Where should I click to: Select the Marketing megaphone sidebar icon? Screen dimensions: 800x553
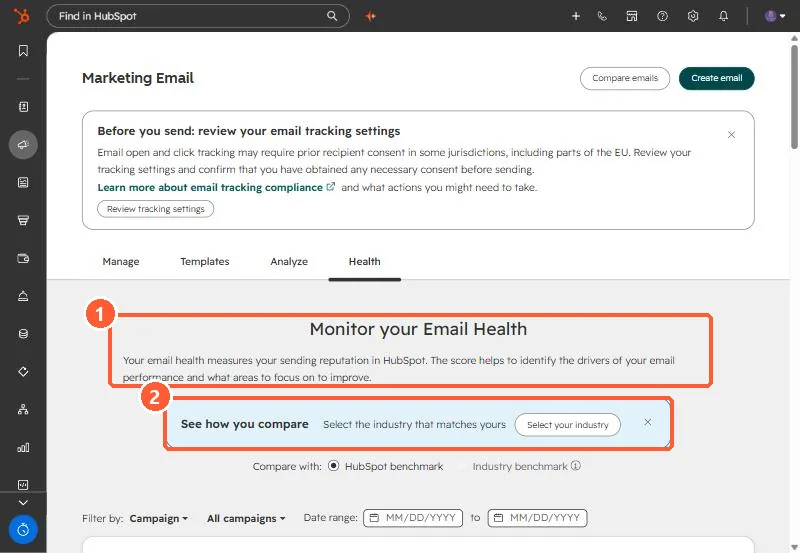(23, 145)
